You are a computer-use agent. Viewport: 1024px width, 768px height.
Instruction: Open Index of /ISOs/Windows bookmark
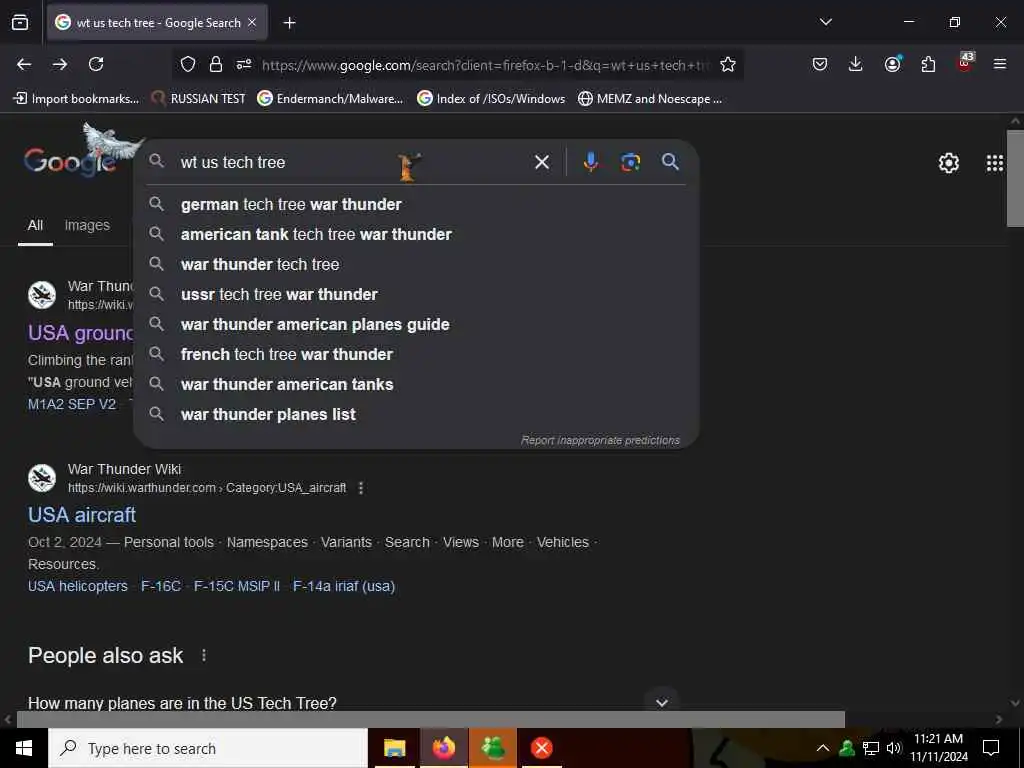(491, 99)
